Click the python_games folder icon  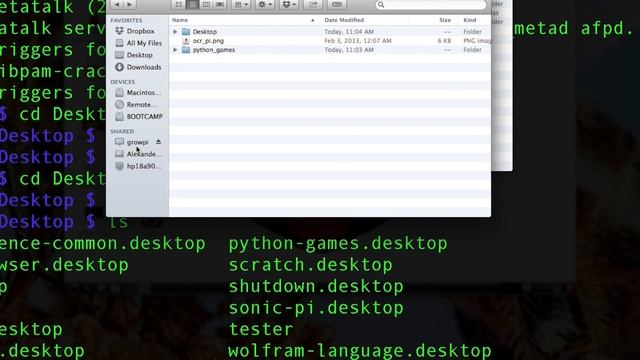186,50
